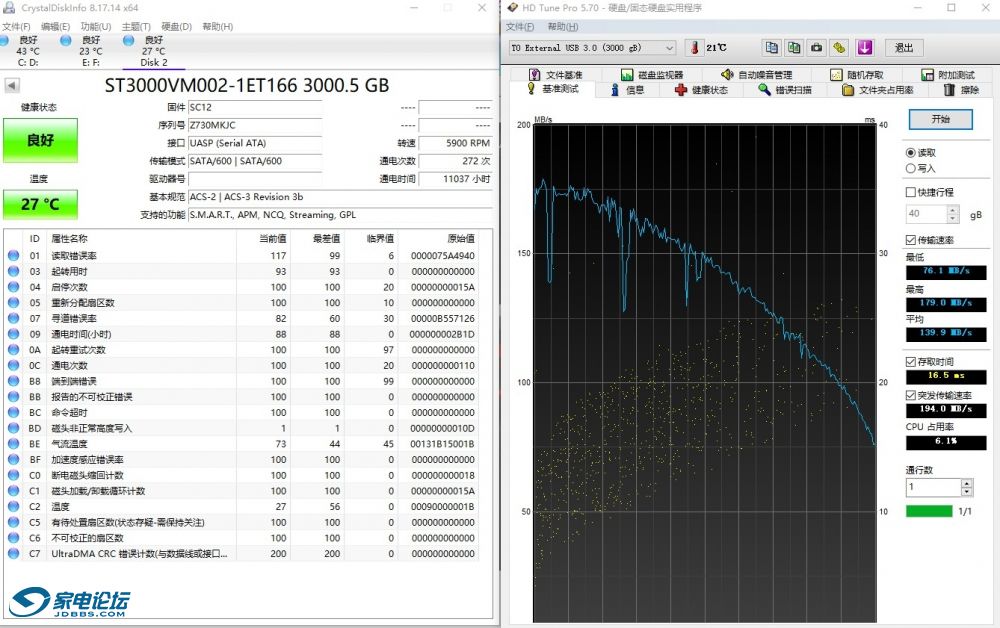Click the 快捷行程 gB input field showing 40

(x=927, y=214)
